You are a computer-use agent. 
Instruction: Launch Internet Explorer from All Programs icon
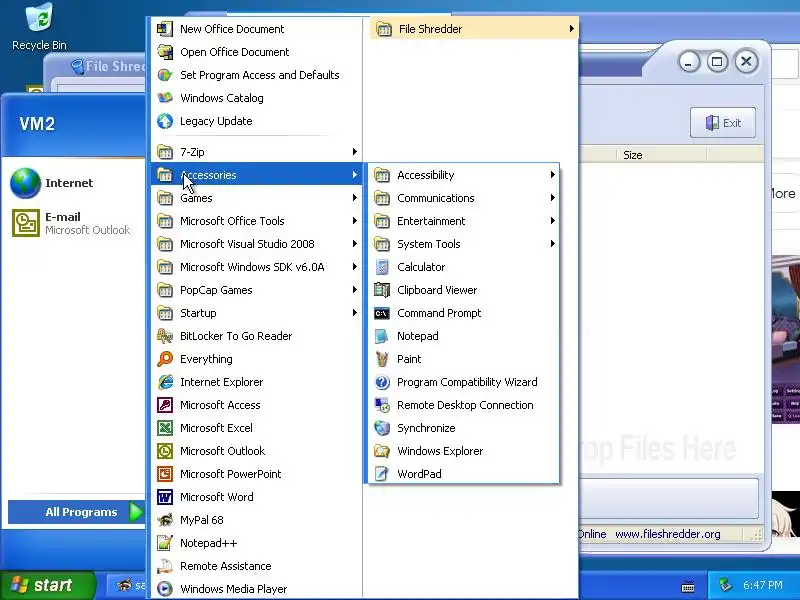tap(165, 382)
